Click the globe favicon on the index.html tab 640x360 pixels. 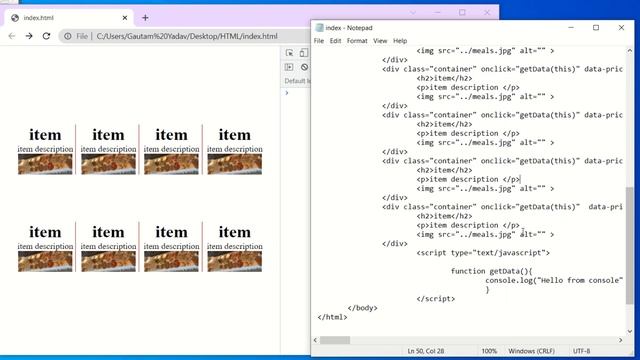pos(15,18)
